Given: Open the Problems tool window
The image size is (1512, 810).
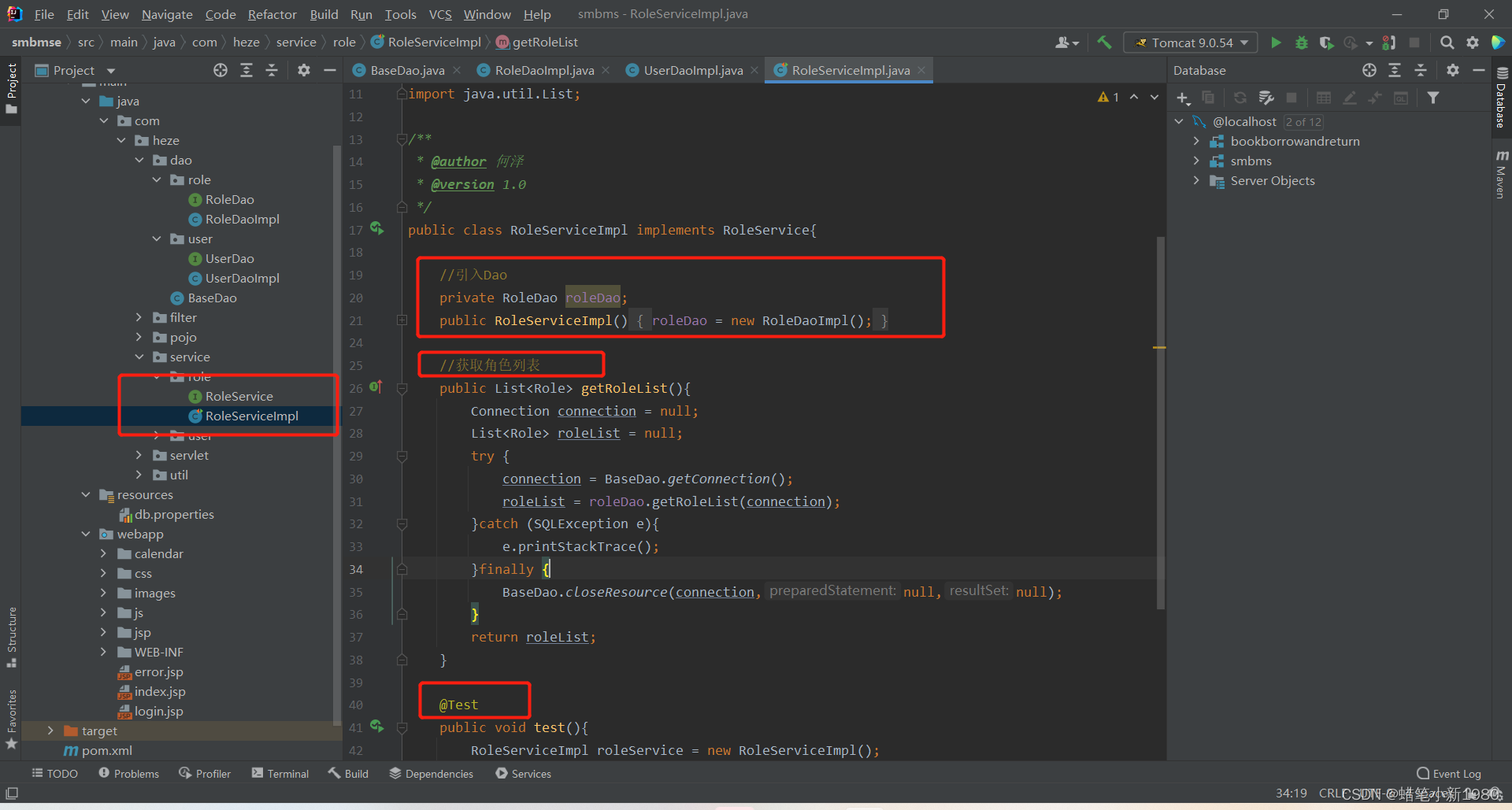Looking at the screenshot, I should click(x=128, y=774).
